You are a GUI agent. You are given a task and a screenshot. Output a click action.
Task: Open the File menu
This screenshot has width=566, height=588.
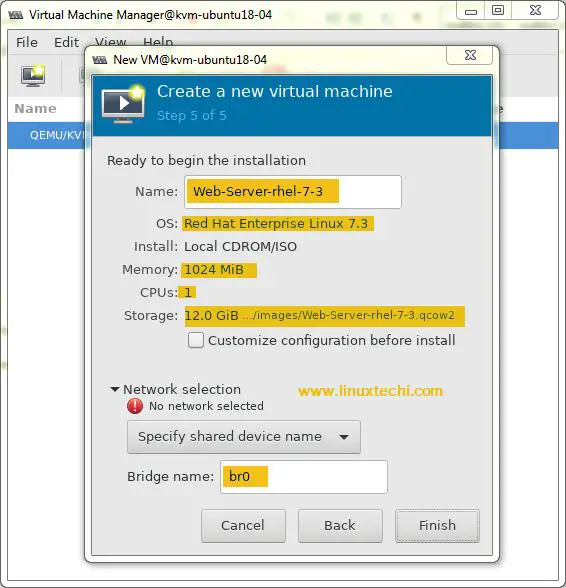pos(27,42)
